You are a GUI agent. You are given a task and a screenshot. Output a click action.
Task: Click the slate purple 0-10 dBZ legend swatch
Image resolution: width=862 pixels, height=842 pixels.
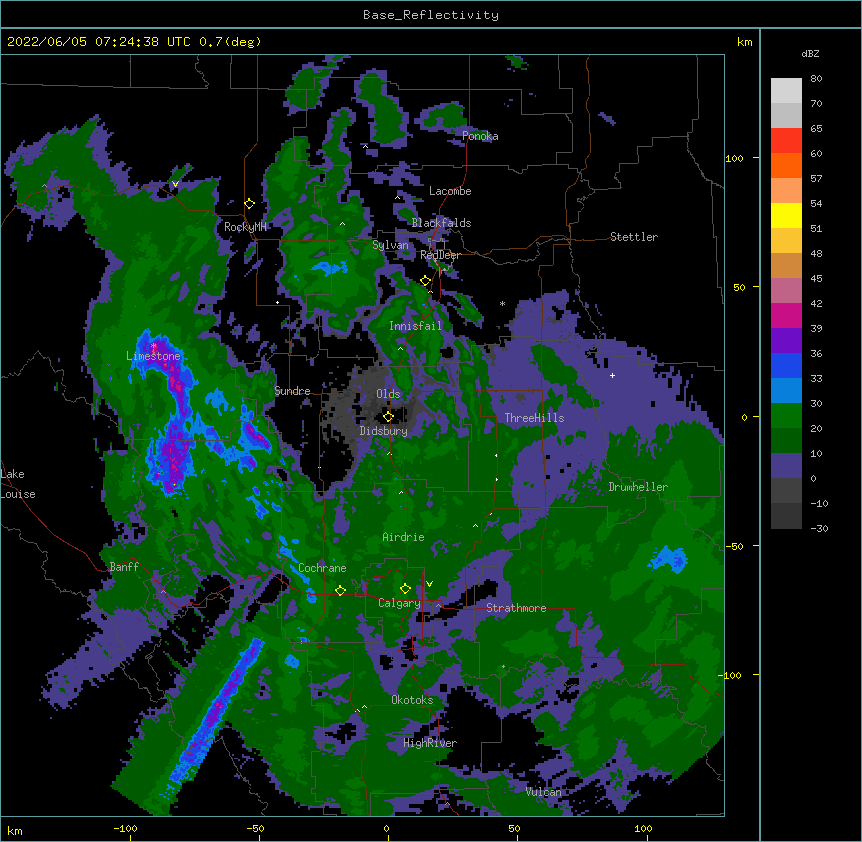pyautogui.click(x=786, y=466)
